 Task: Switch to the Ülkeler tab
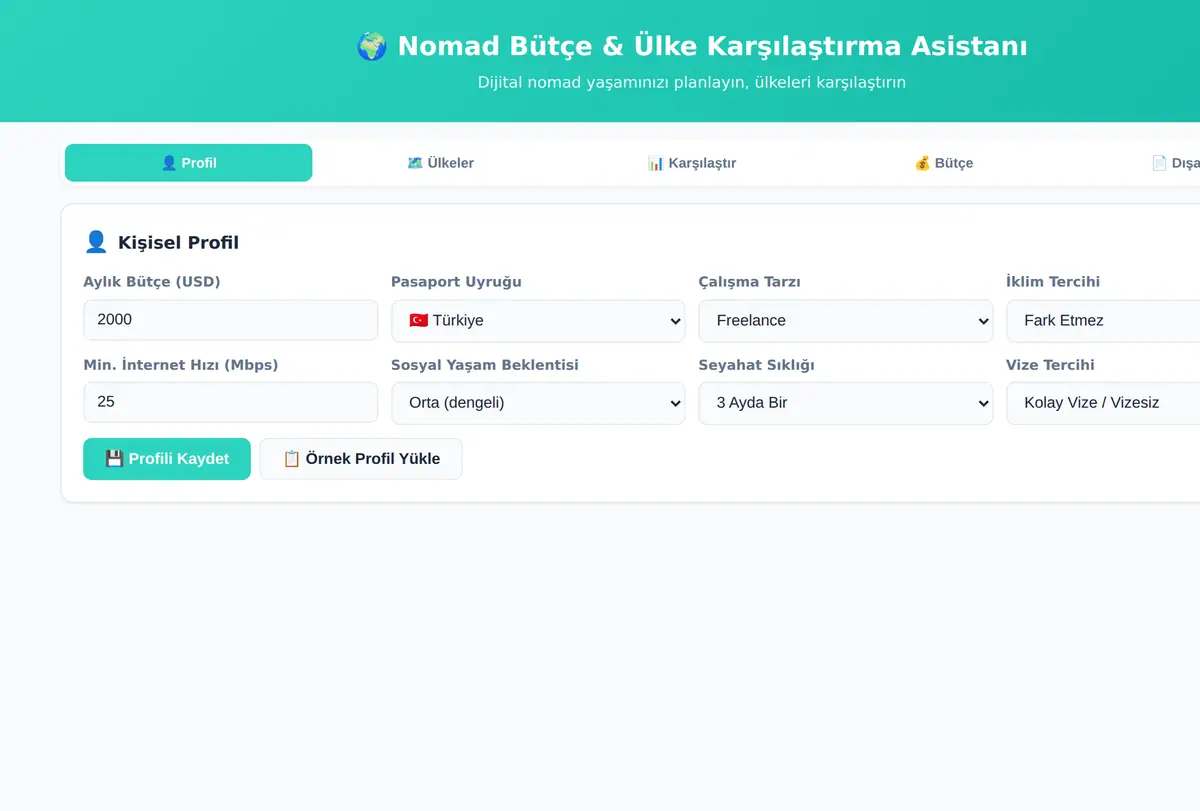coord(440,163)
